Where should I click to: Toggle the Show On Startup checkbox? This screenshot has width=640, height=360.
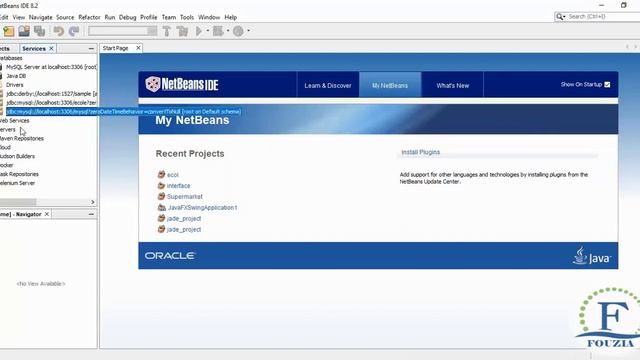point(607,84)
